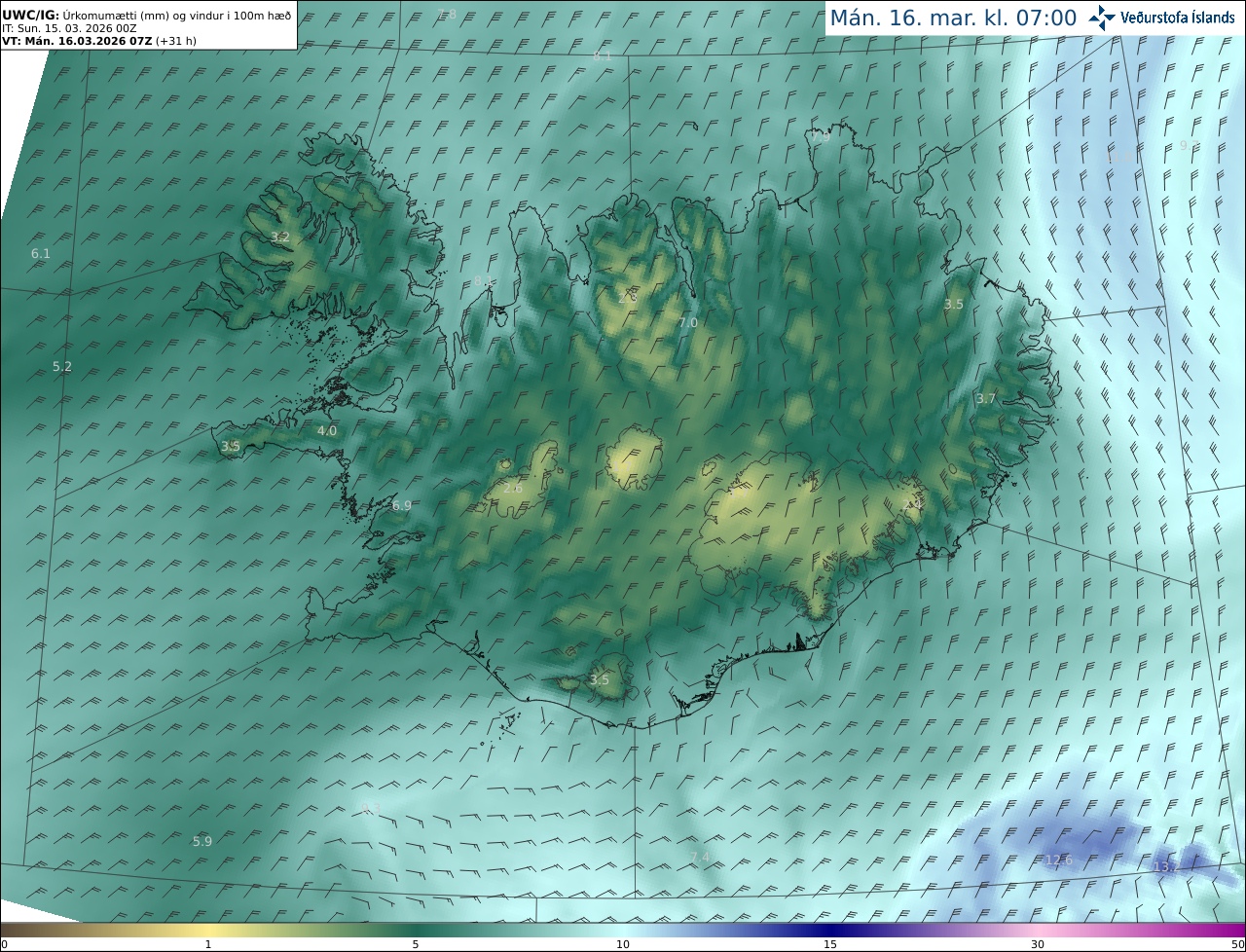This screenshot has width=1246, height=952.
Task: Click the color scale at the 30 mm tick
Action: [x=1038, y=930]
